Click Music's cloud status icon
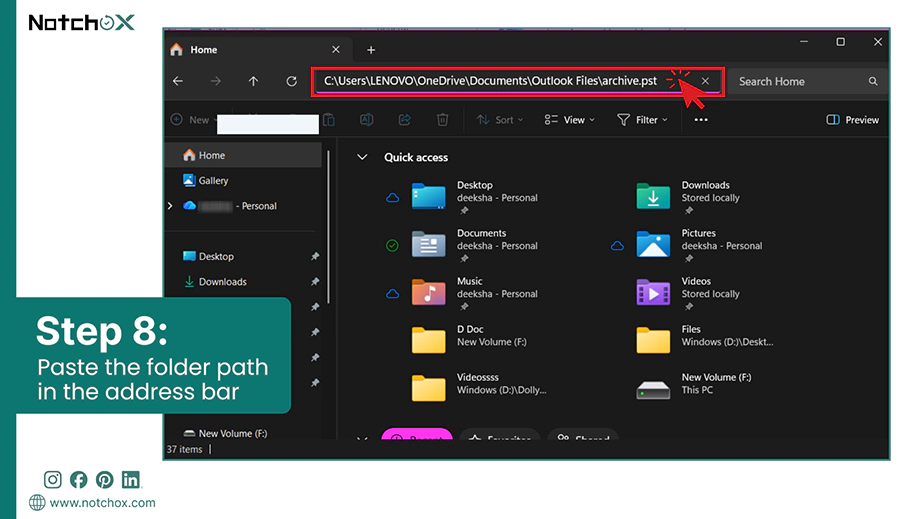This screenshot has height=519, width=922. click(x=392, y=294)
